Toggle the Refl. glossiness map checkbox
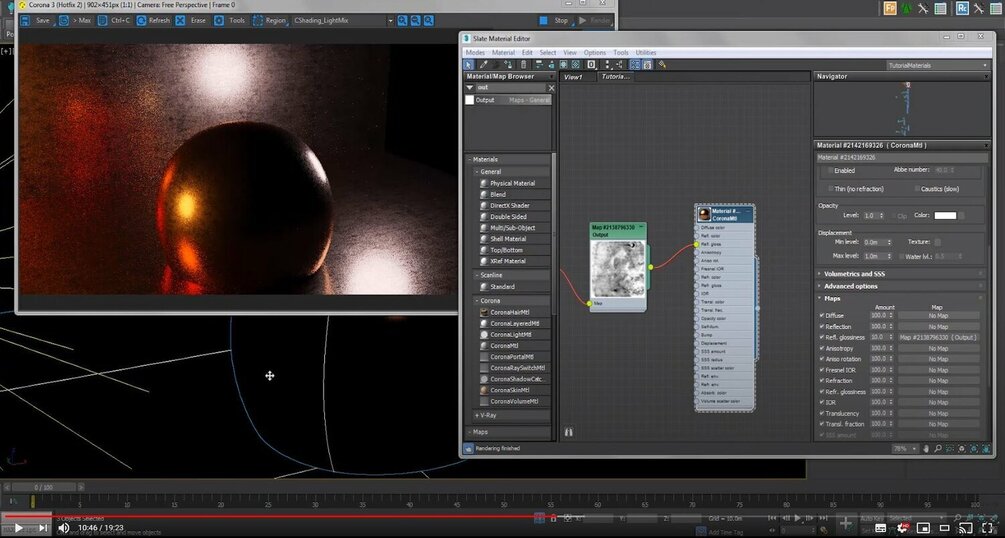1005x538 pixels. (x=822, y=337)
